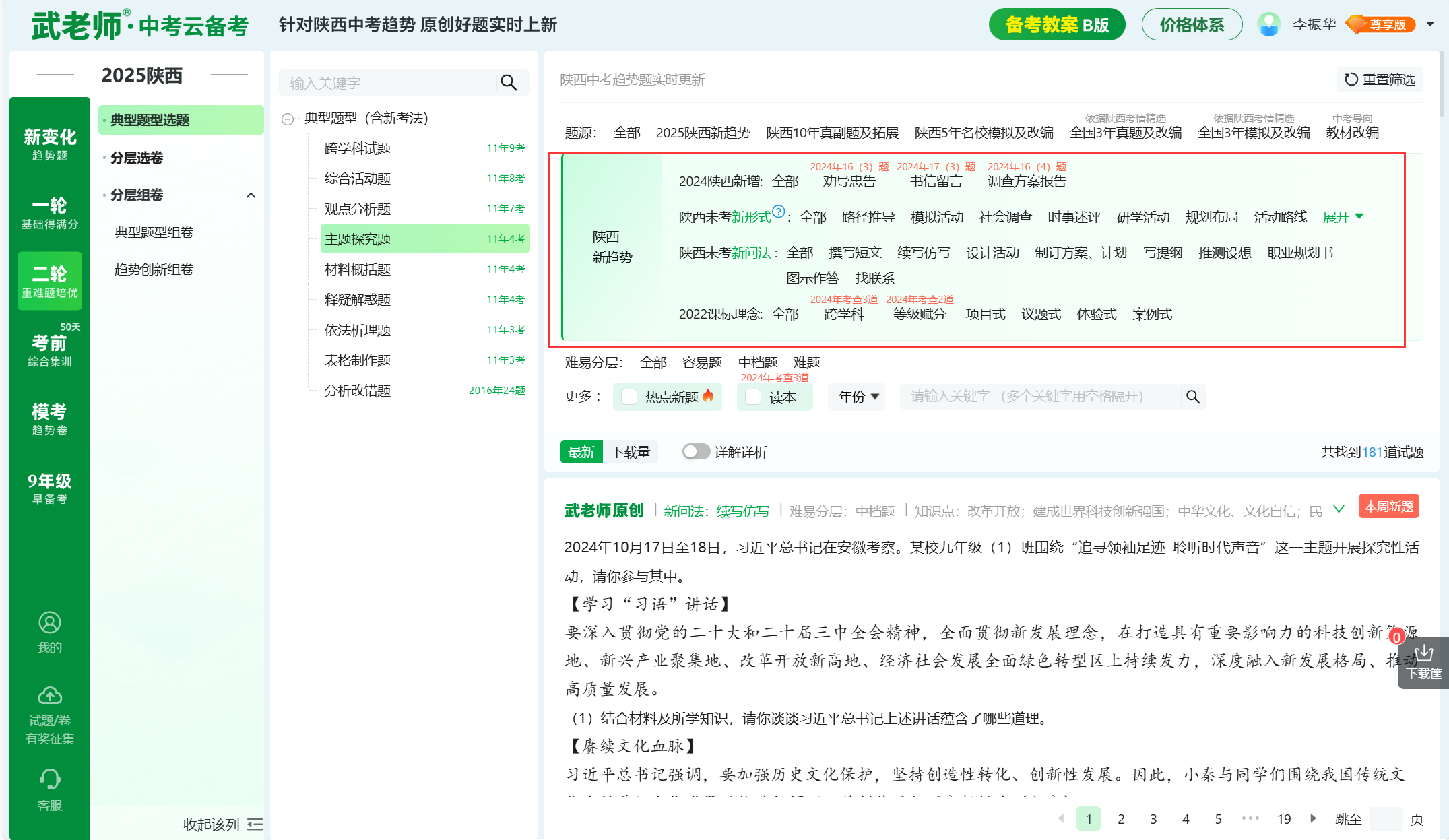Click the question mark next to 新形式
Viewport: 1449px width, 840px height.
[778, 212]
